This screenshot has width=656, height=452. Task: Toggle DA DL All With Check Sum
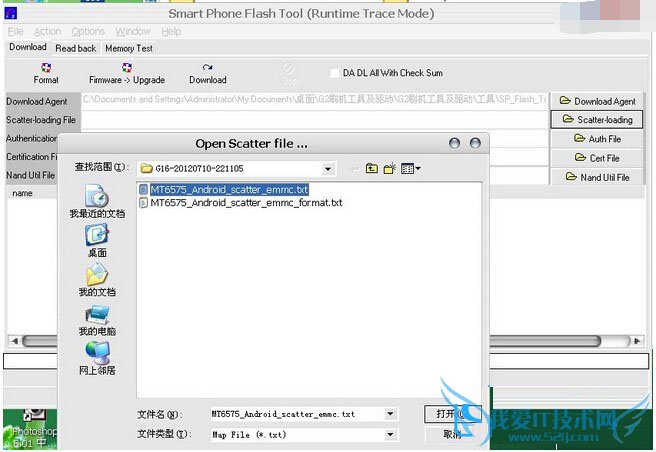pyautogui.click(x=334, y=73)
